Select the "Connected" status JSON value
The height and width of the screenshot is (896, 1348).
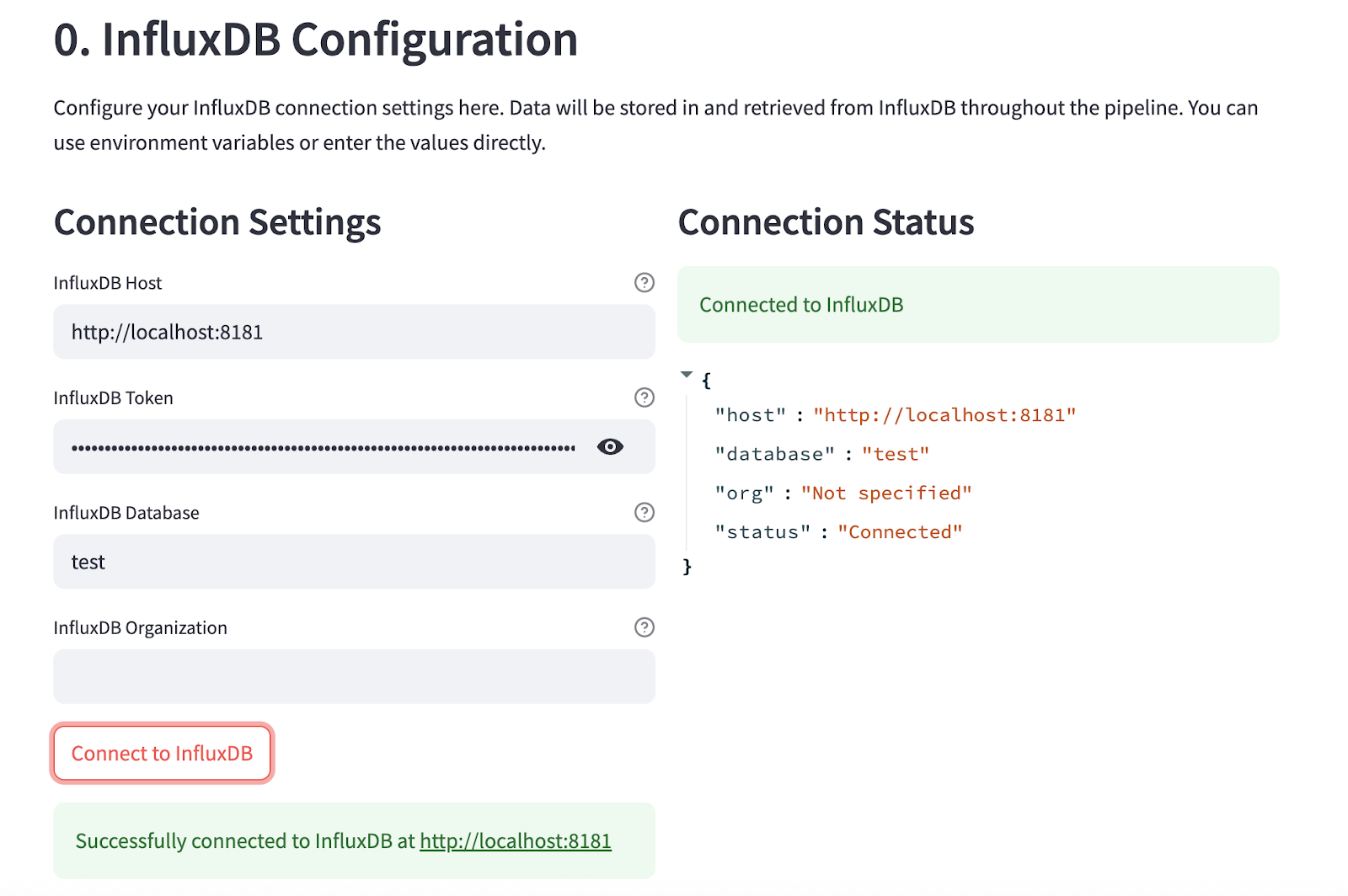point(900,532)
